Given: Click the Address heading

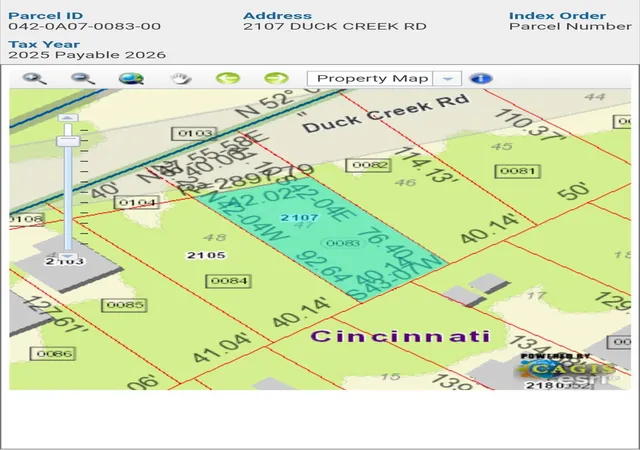Looking at the screenshot, I should point(277,16).
